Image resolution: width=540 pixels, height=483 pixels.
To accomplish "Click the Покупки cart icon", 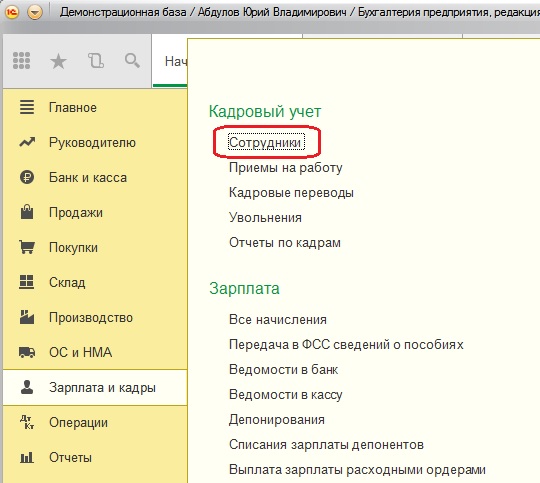I will click(x=27, y=247).
